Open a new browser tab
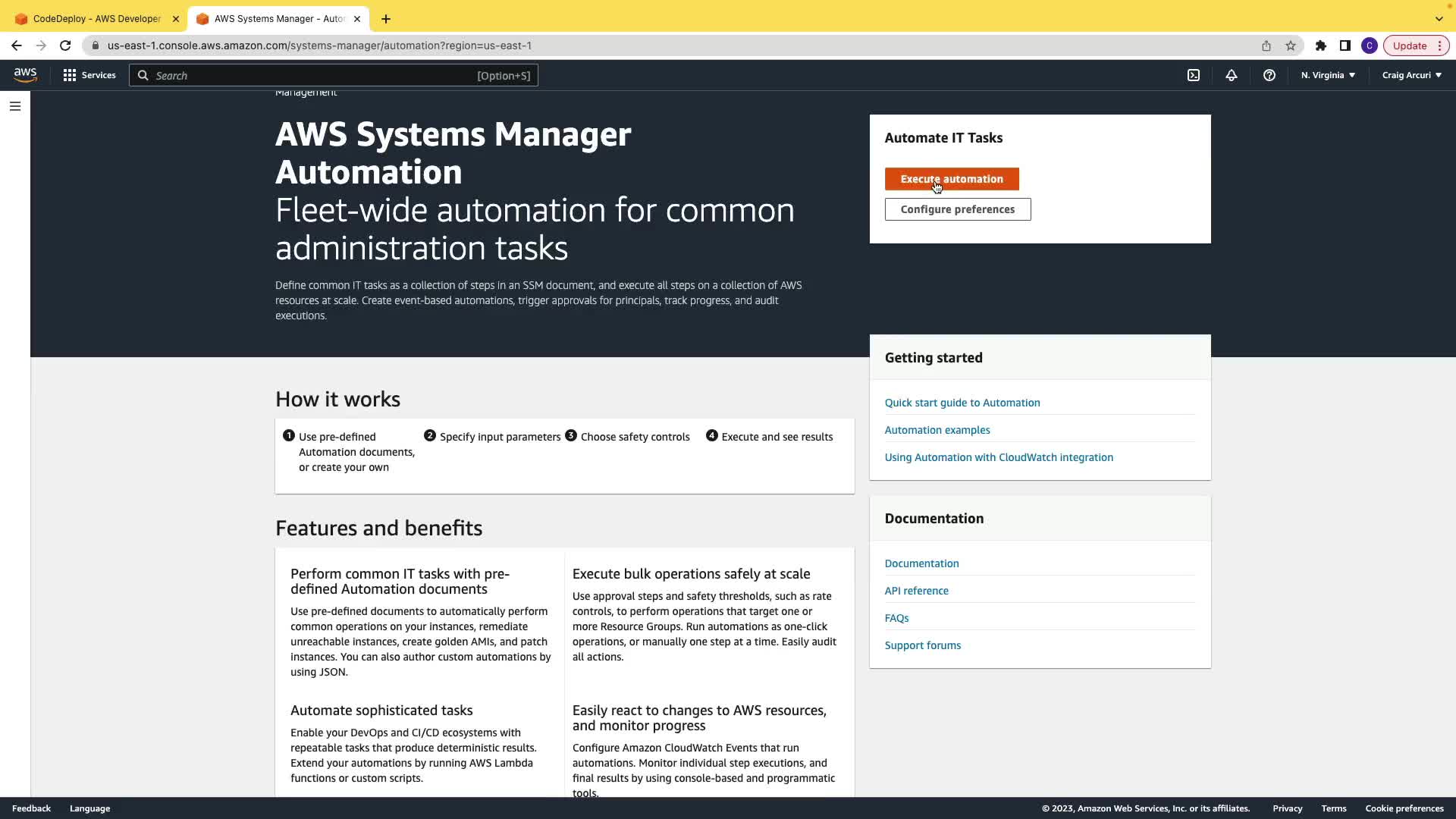 386,18
